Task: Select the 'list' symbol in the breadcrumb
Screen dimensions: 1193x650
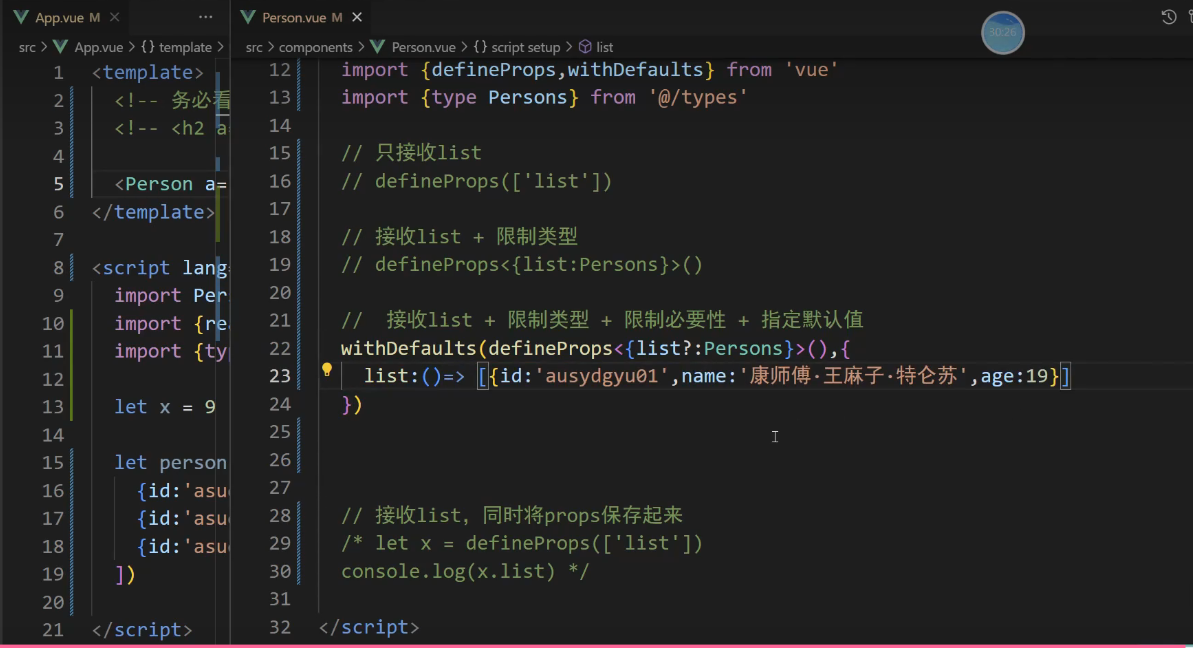Action: pyautogui.click(x=605, y=47)
